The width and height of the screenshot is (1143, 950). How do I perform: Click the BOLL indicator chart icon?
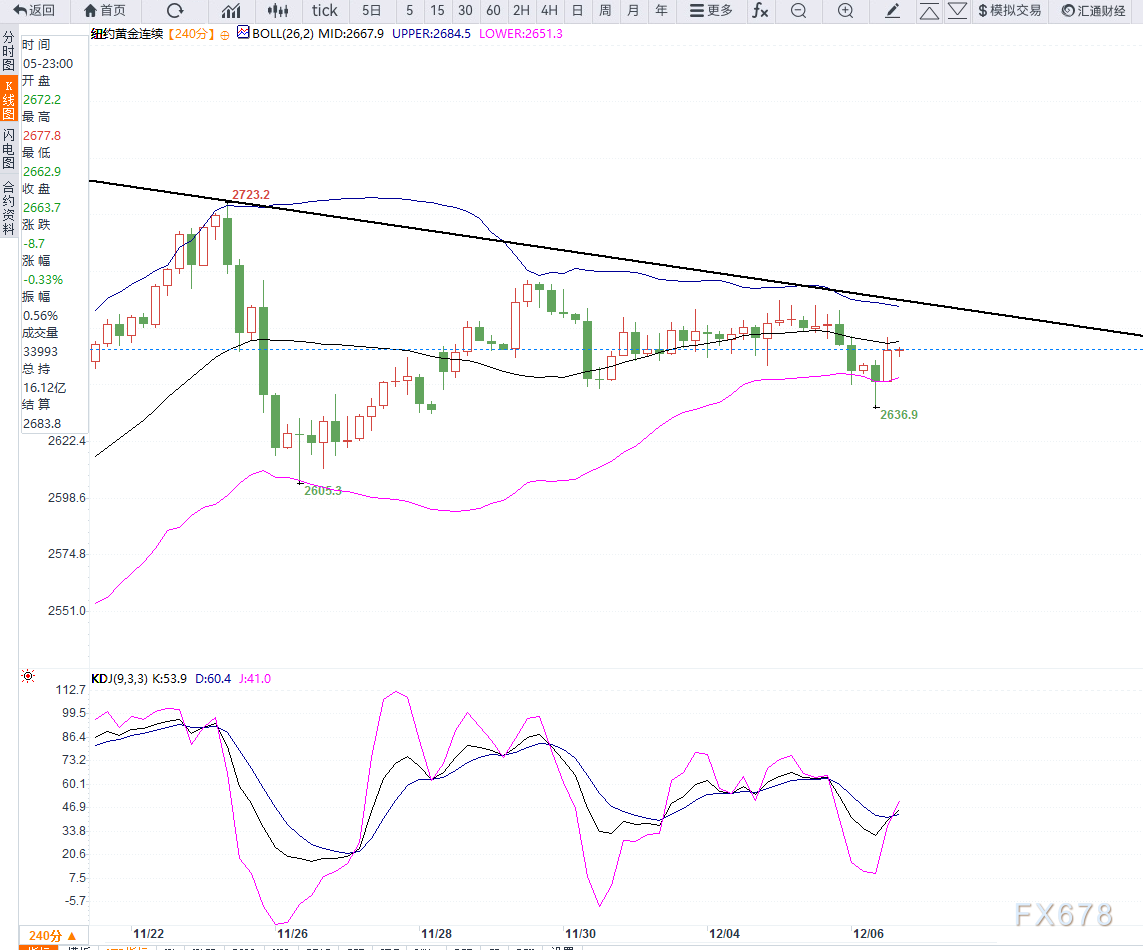point(242,33)
